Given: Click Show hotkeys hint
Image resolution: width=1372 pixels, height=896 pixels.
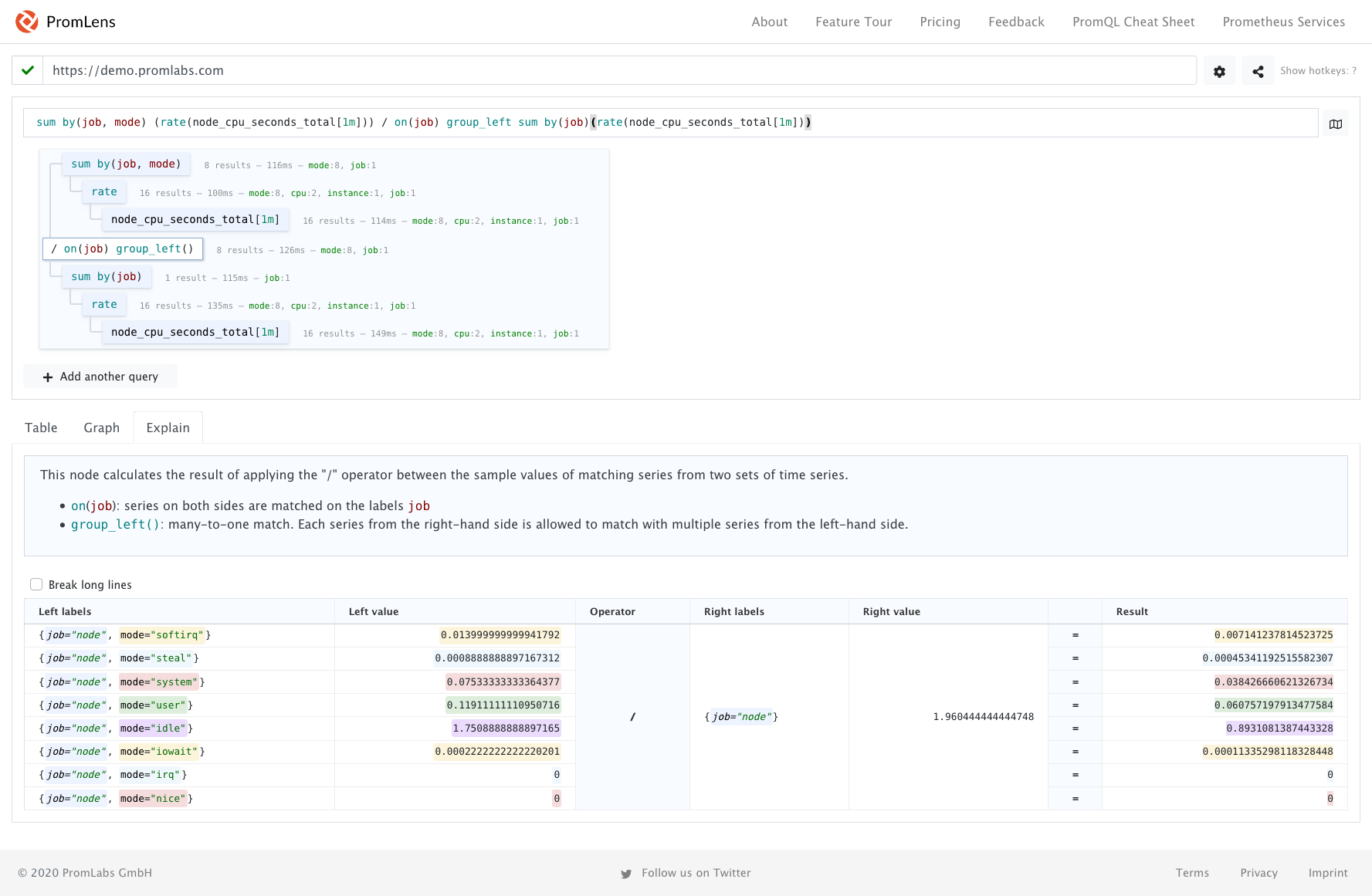Looking at the screenshot, I should (1319, 71).
